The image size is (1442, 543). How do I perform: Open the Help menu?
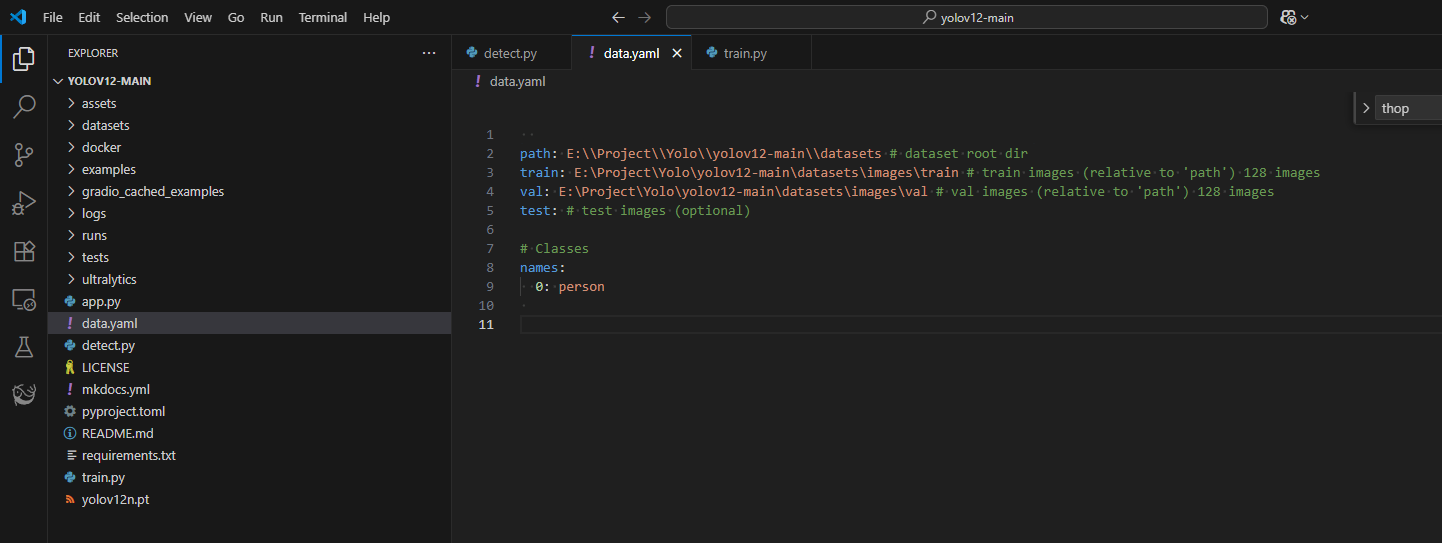tap(377, 17)
